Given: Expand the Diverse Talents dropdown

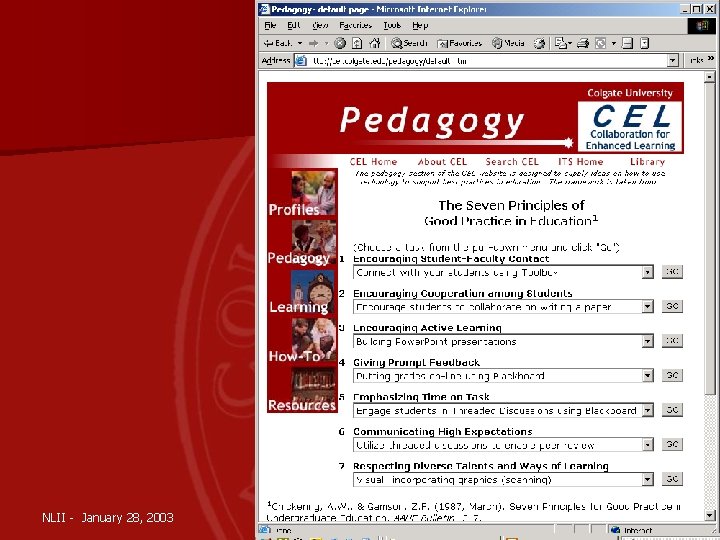Looking at the screenshot, I should [647, 479].
